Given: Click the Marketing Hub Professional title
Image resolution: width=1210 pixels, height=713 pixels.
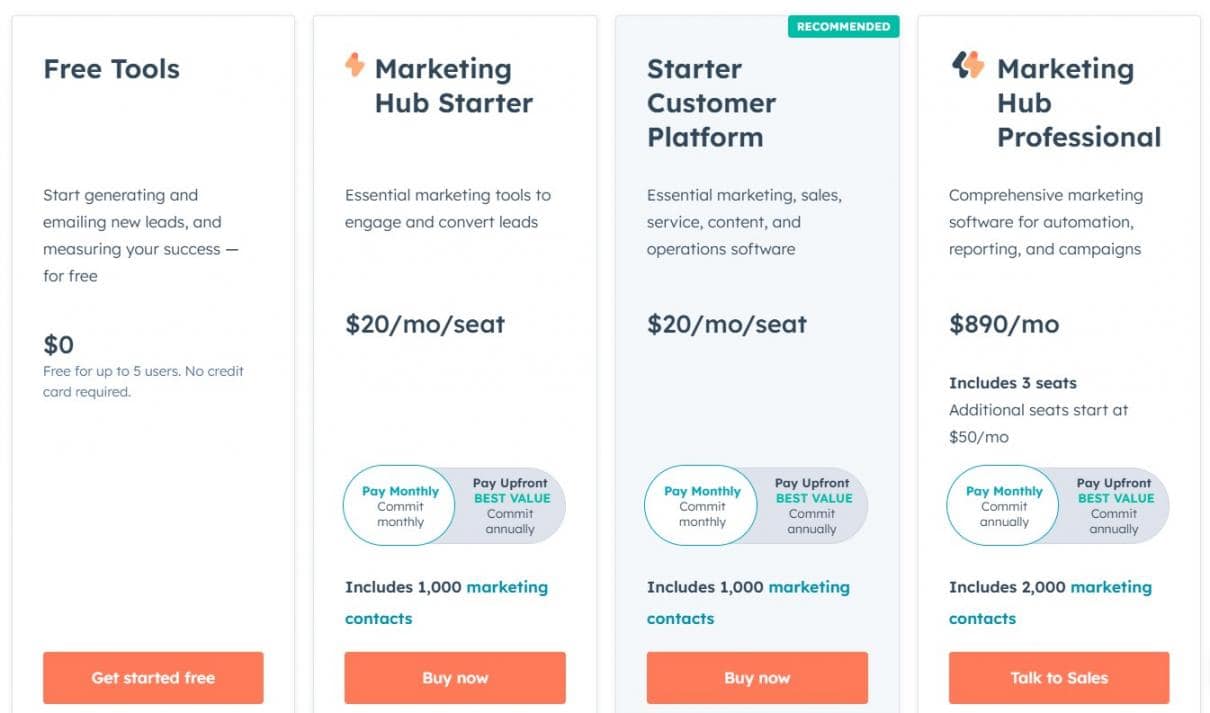Looking at the screenshot, I should [1079, 103].
